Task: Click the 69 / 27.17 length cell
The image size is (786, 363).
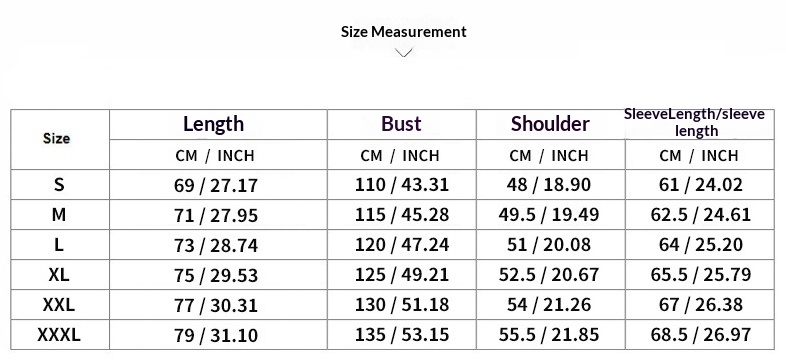Action: 216,186
